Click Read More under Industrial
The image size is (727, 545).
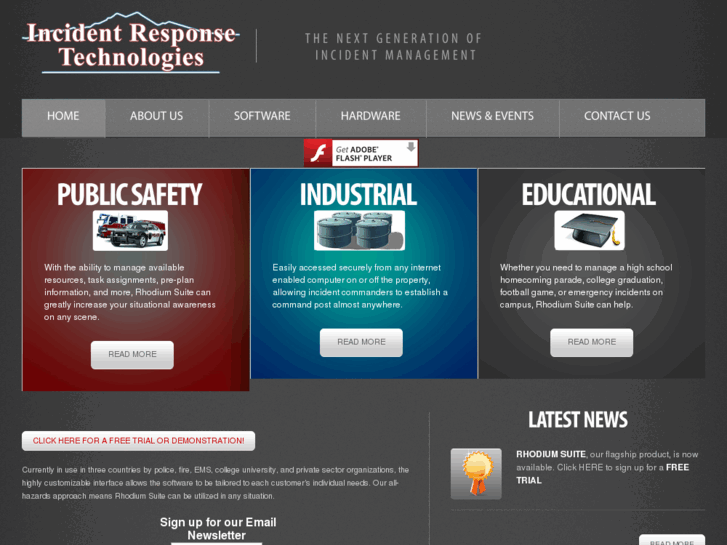click(361, 343)
